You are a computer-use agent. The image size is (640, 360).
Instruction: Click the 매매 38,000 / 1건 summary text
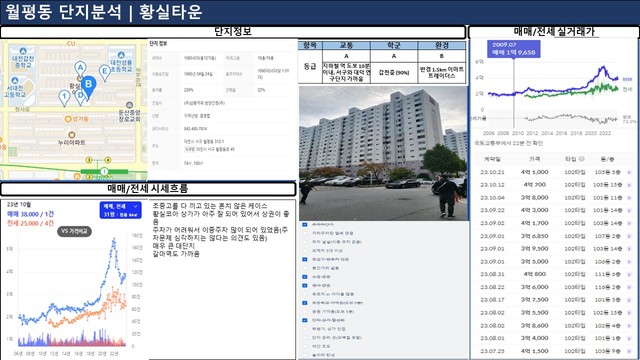(31, 214)
